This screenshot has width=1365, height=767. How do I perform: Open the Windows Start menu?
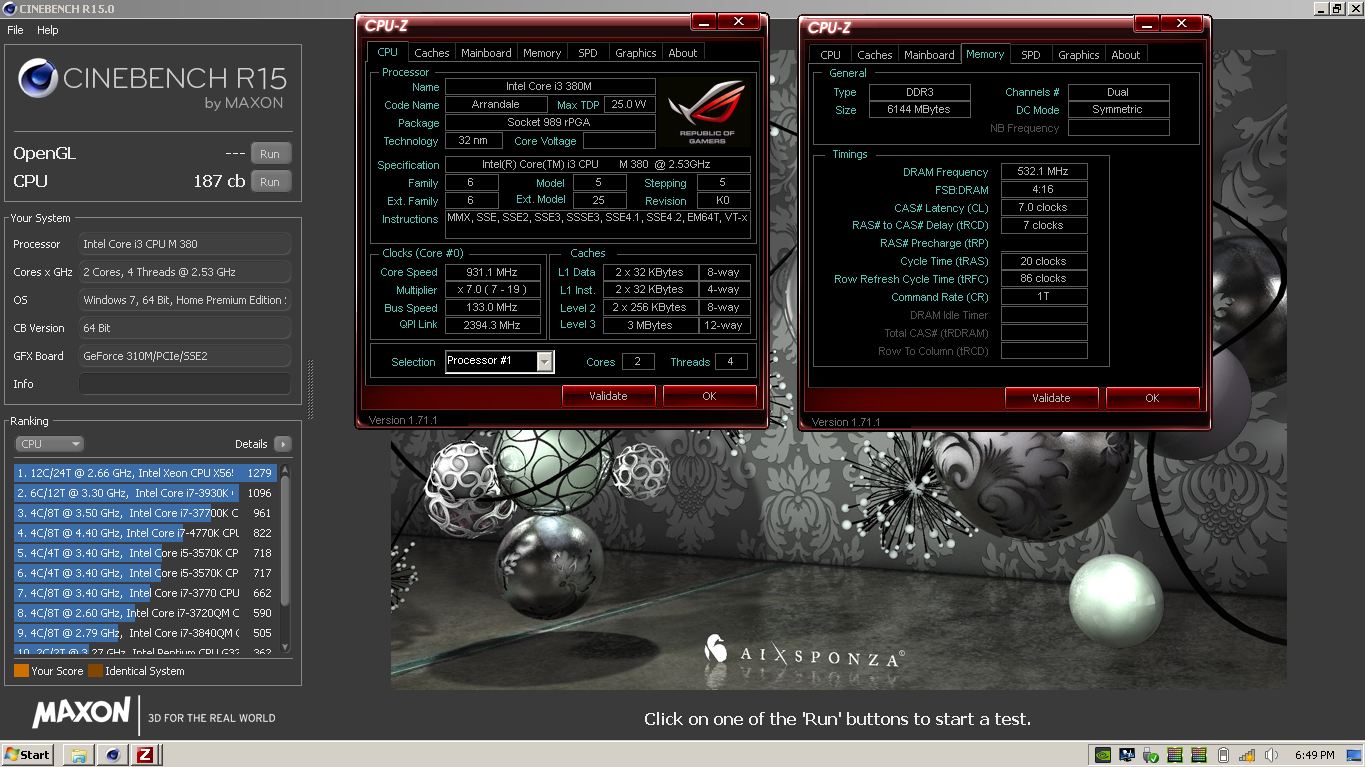pos(28,755)
